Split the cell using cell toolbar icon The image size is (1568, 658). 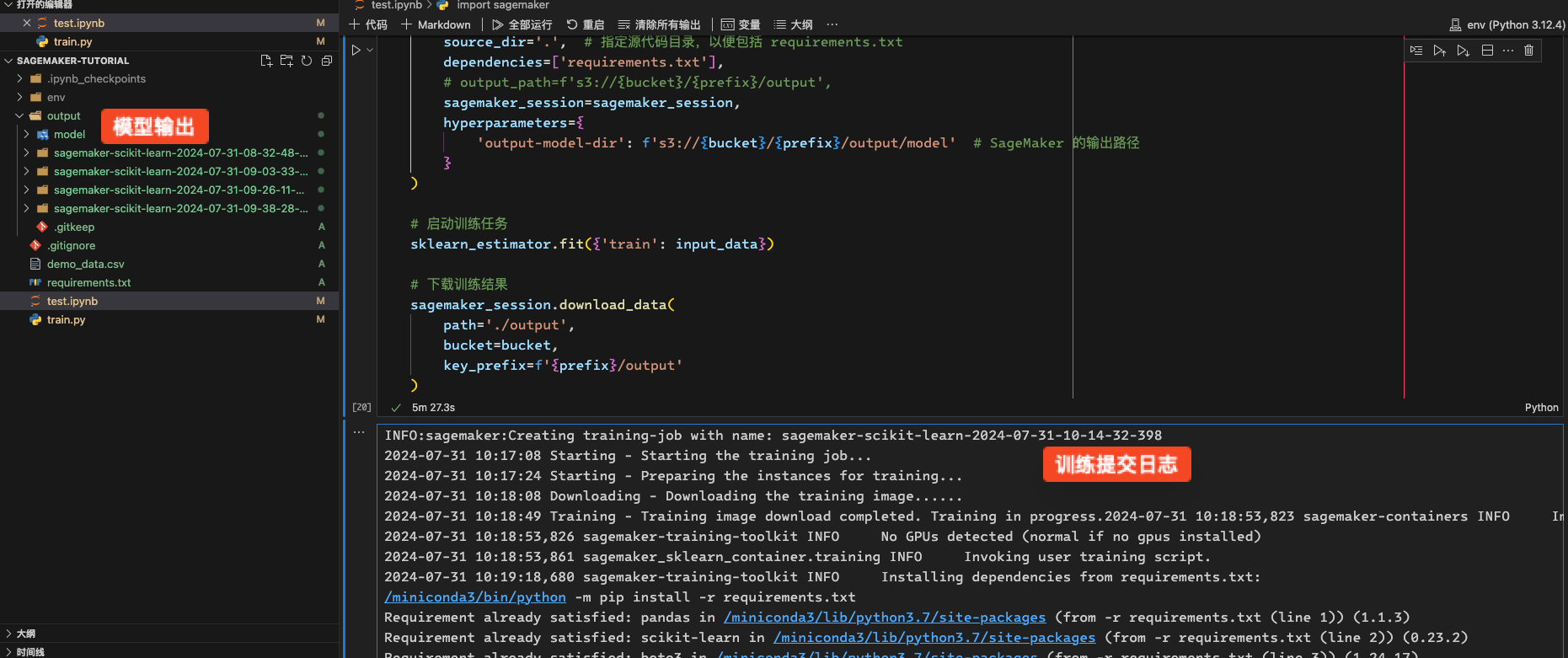[1487, 51]
